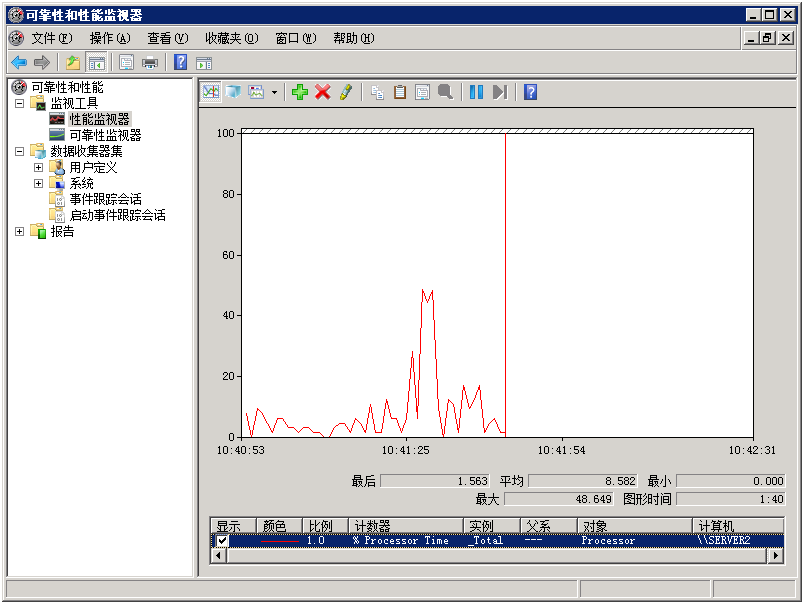The width and height of the screenshot is (804, 604).
Task: Collapse the 监视工具 tree node
Action: 19,103
